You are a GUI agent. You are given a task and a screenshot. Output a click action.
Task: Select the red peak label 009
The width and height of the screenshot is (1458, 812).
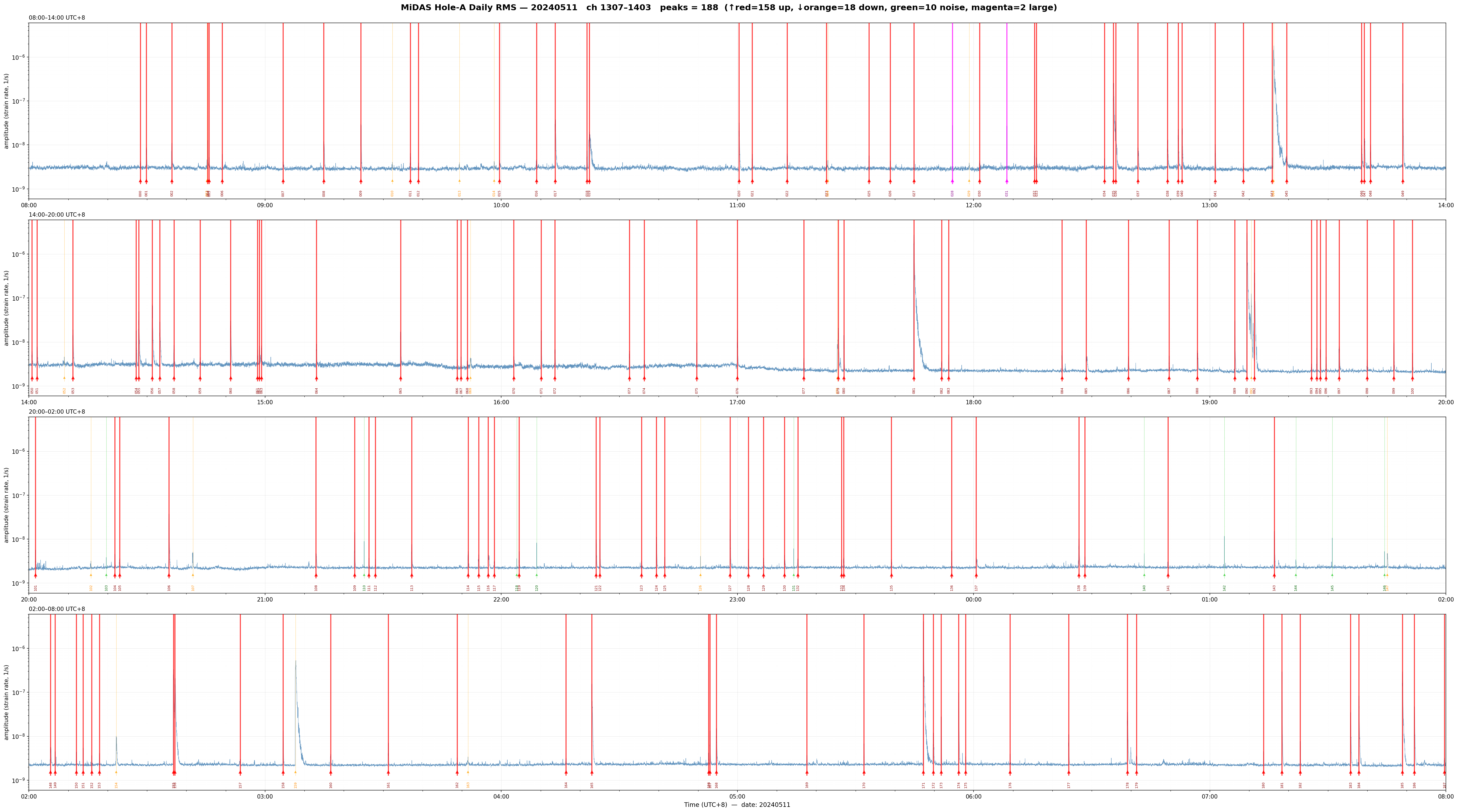[x=361, y=194]
